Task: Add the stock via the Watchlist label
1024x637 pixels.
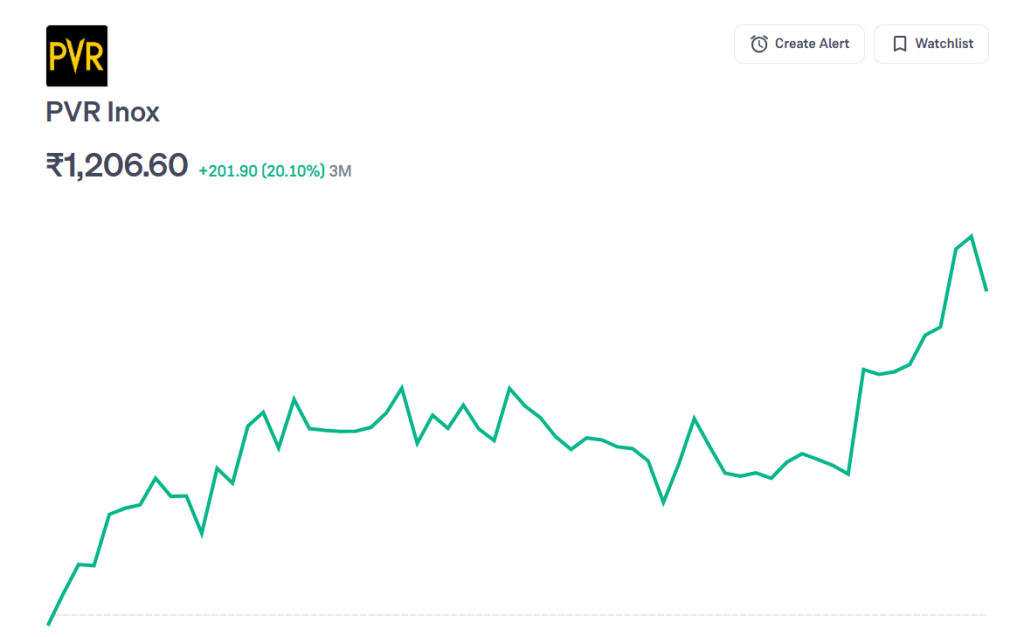Action: (x=944, y=44)
